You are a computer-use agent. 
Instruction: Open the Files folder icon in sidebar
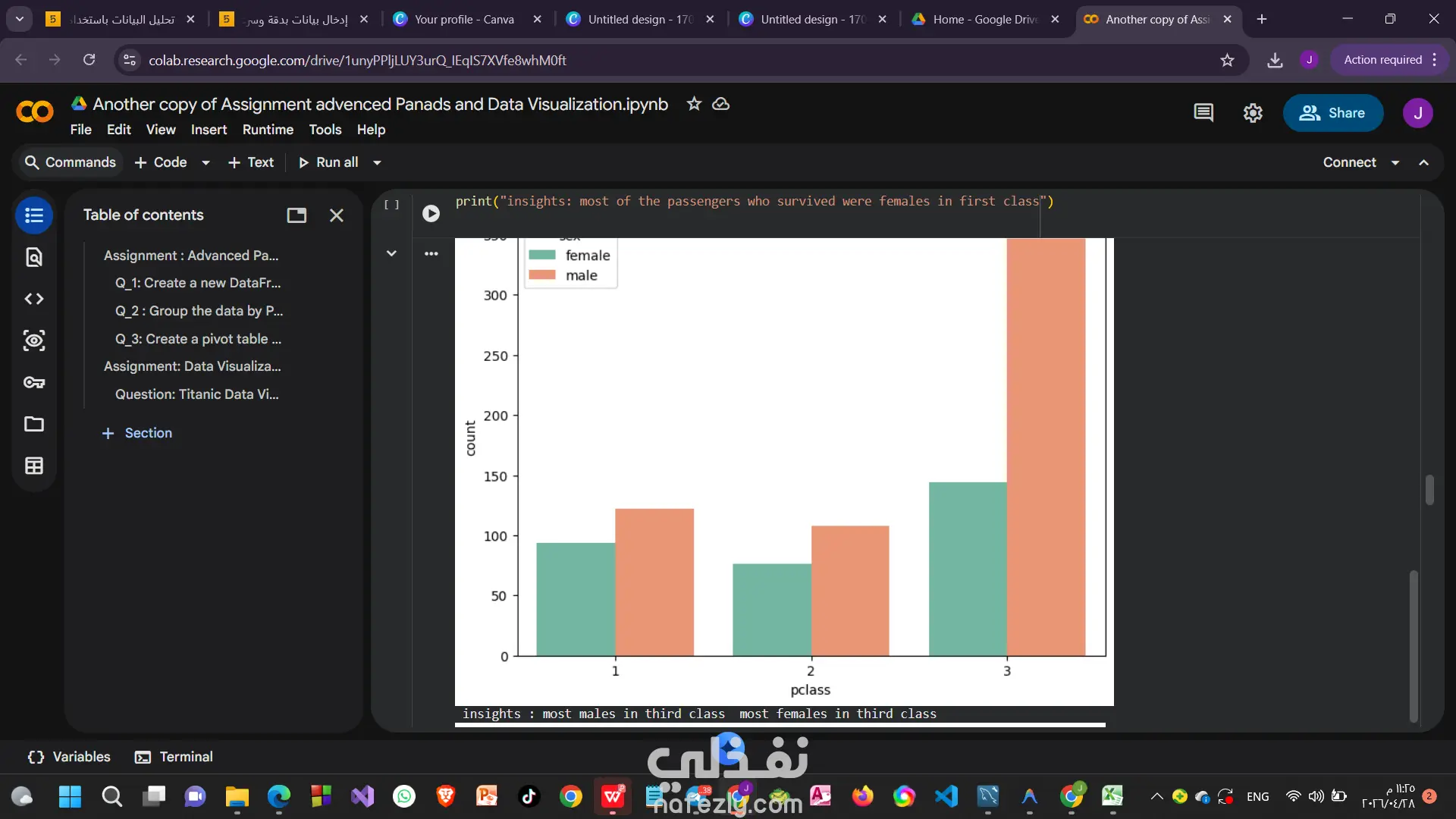coord(34,424)
